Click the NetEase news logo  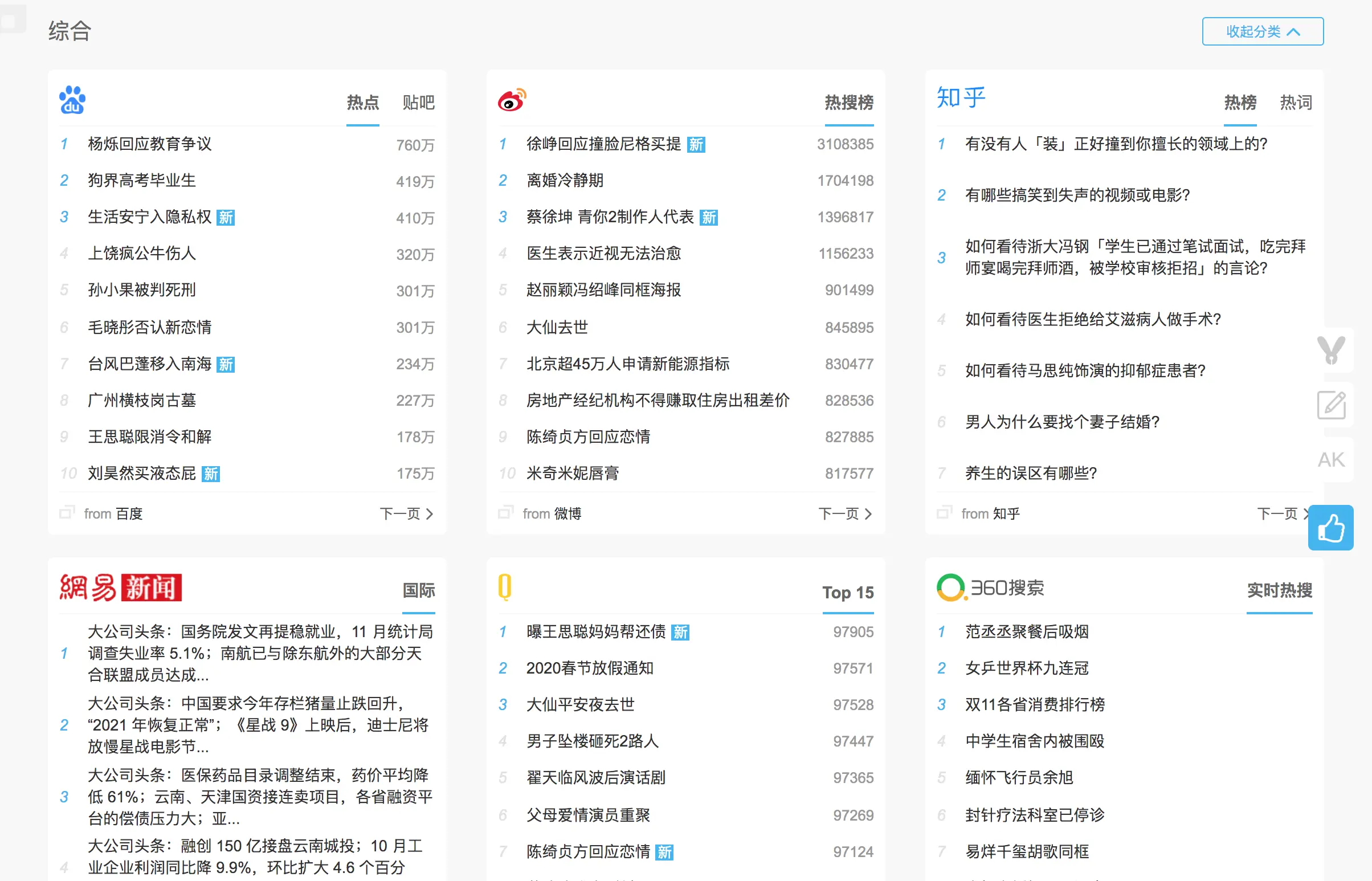121,588
